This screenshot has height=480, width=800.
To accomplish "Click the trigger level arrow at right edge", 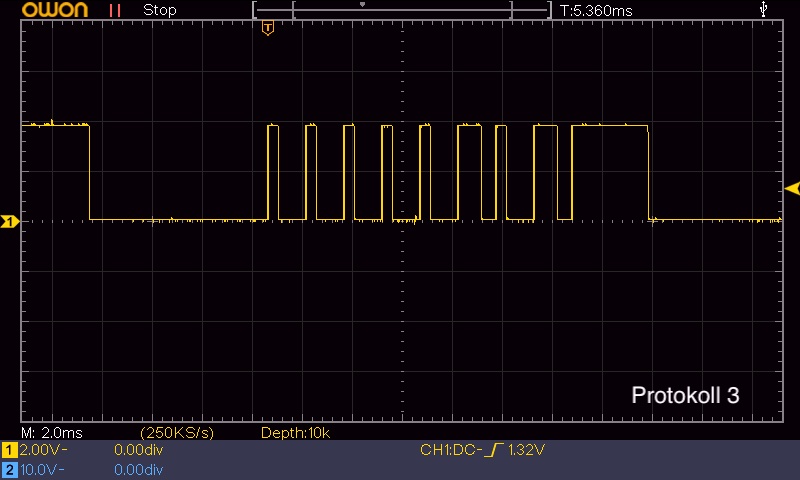I will click(x=792, y=189).
